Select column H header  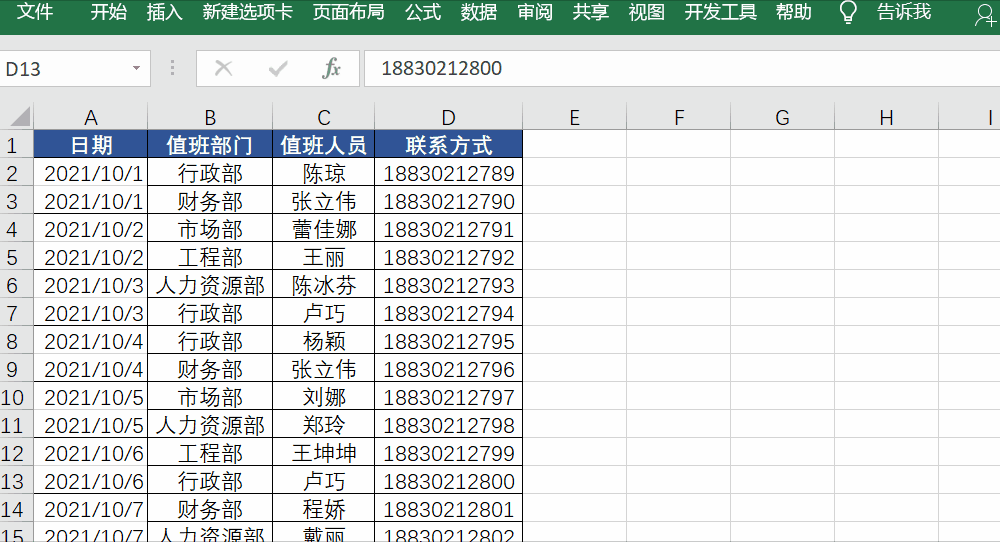coord(886,117)
